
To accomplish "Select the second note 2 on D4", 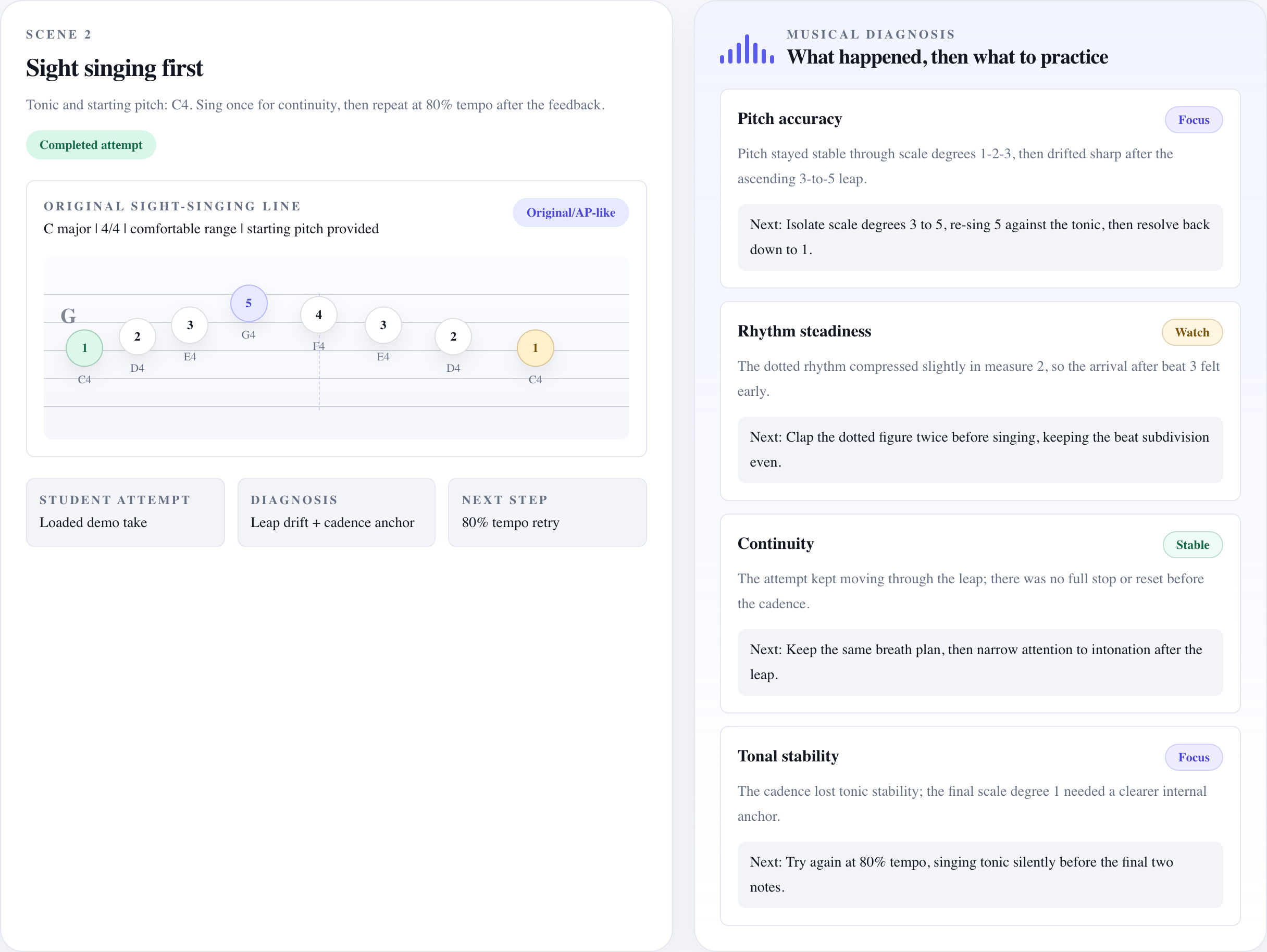I will 453,336.
